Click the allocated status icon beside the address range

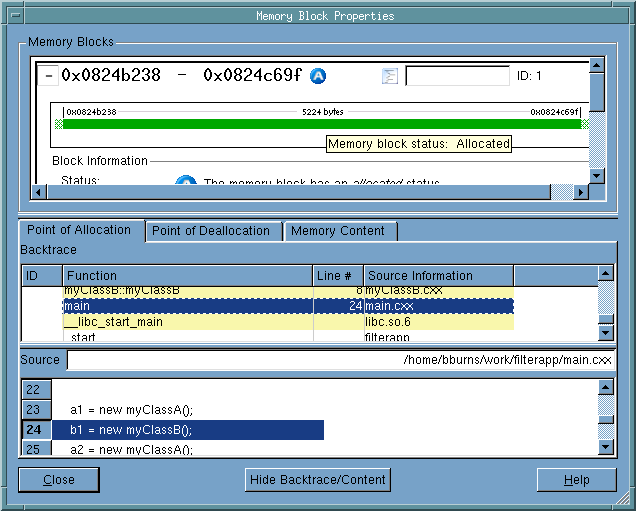point(318,76)
